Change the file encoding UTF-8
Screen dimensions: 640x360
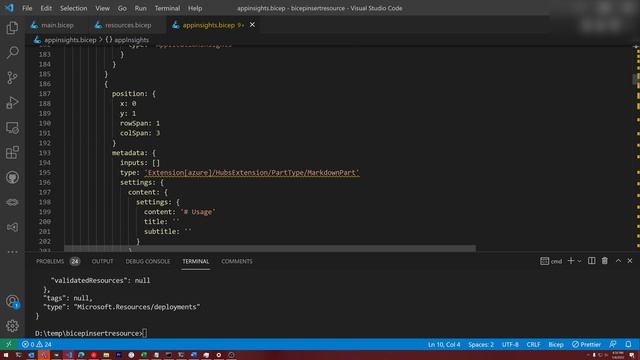[x=510, y=344]
